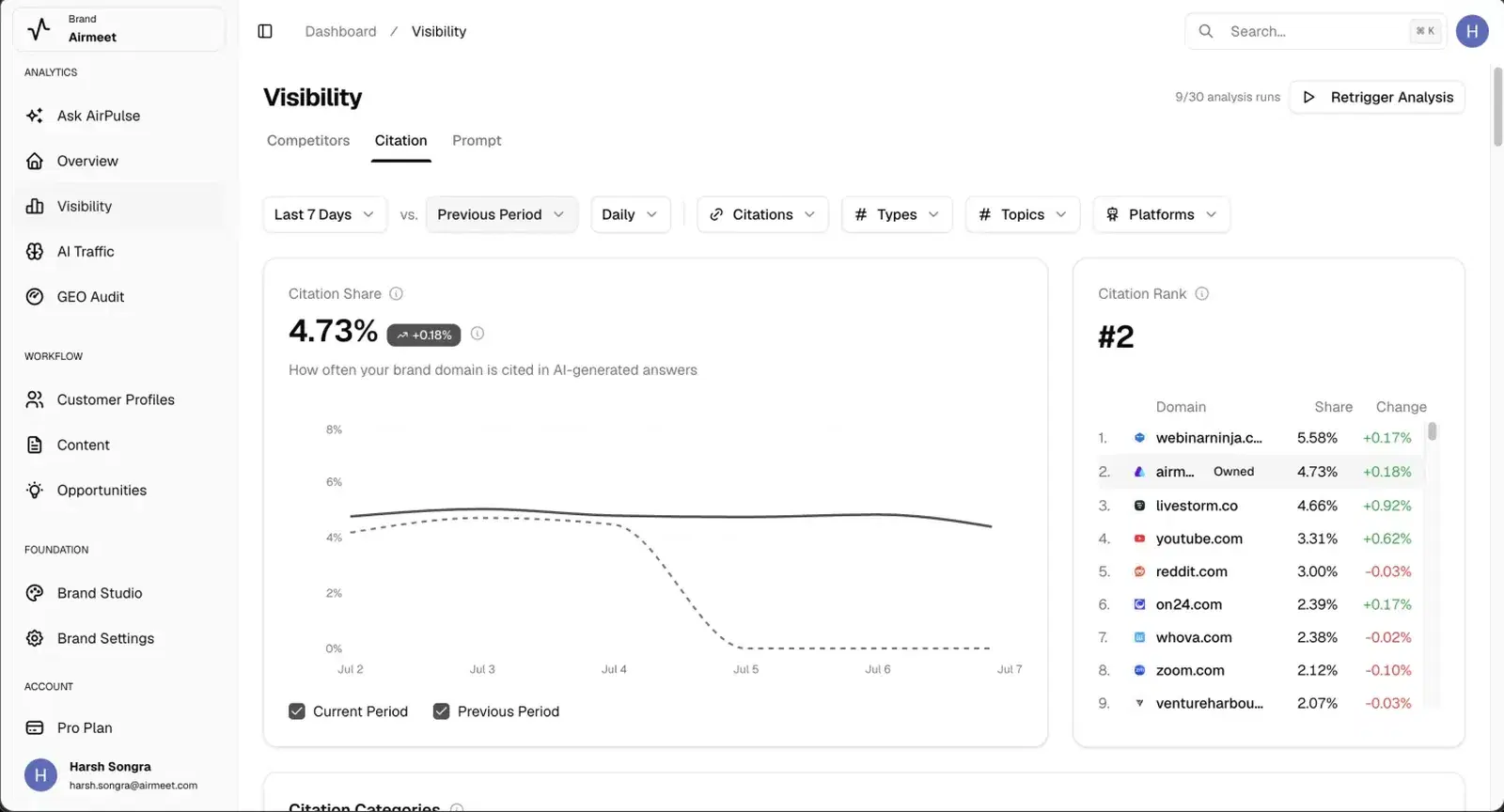Open the Previous Period comparison dropdown
1504x812 pixels.
click(501, 214)
